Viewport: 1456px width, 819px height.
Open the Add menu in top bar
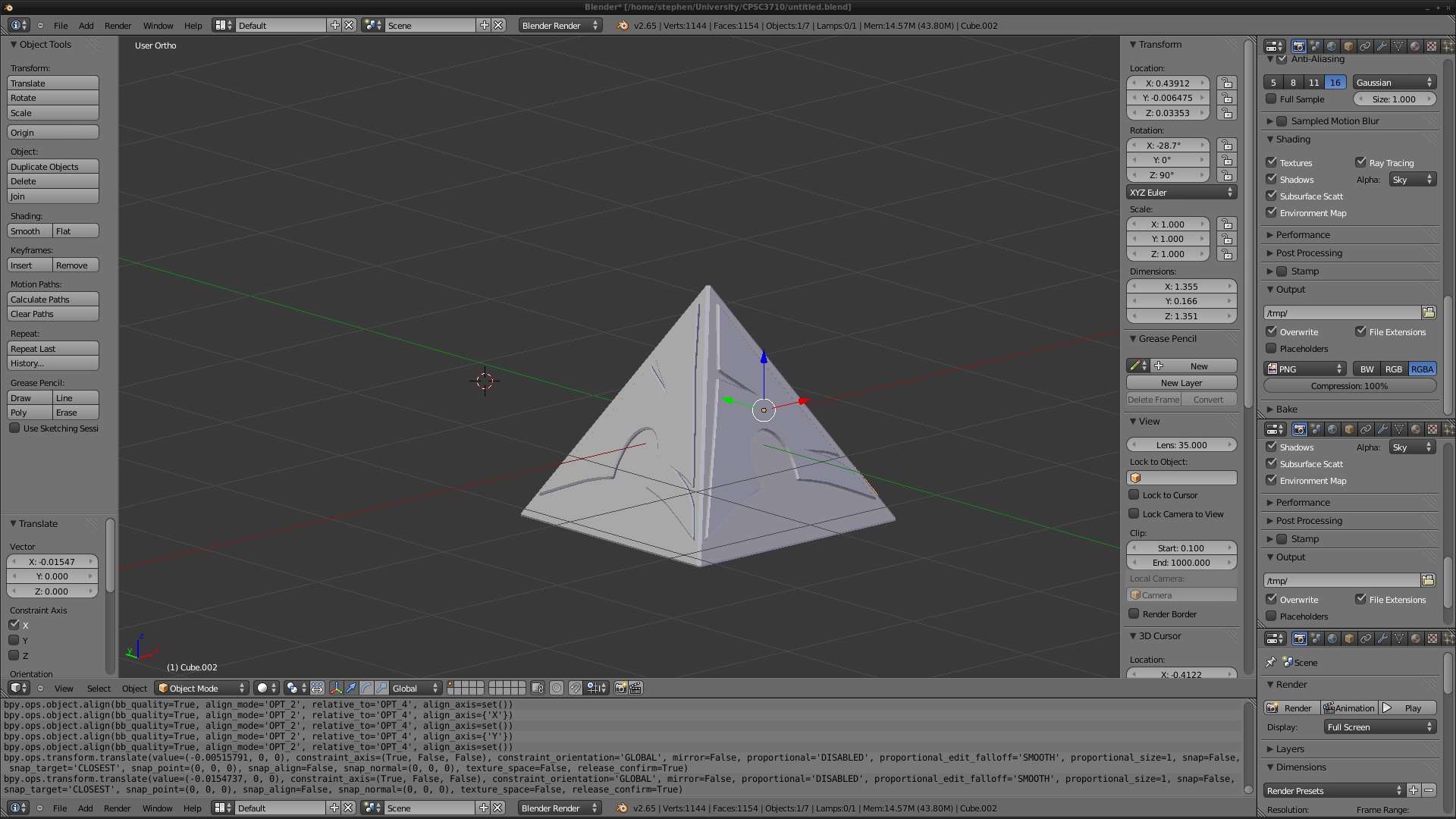pyautogui.click(x=86, y=25)
